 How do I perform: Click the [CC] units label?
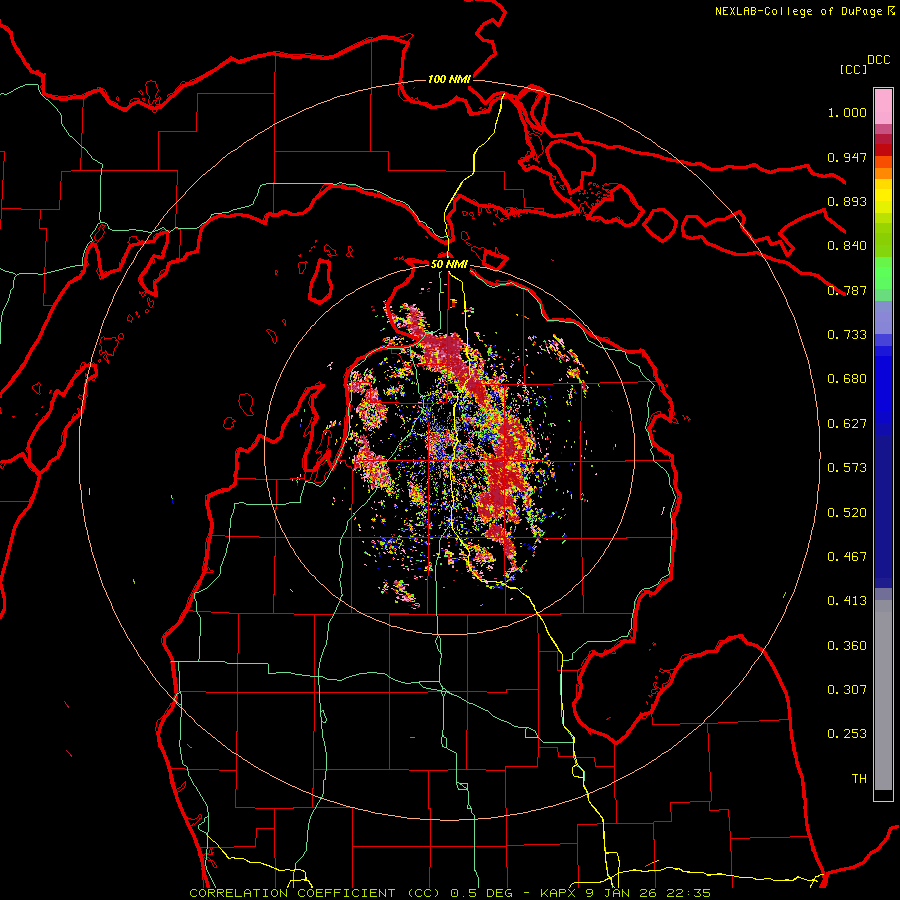pyautogui.click(x=854, y=69)
